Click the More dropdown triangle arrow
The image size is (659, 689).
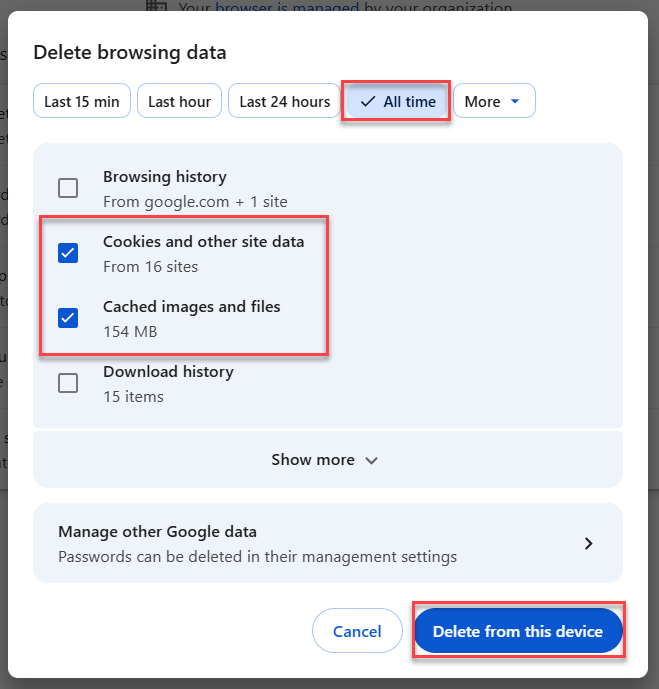tap(515, 102)
